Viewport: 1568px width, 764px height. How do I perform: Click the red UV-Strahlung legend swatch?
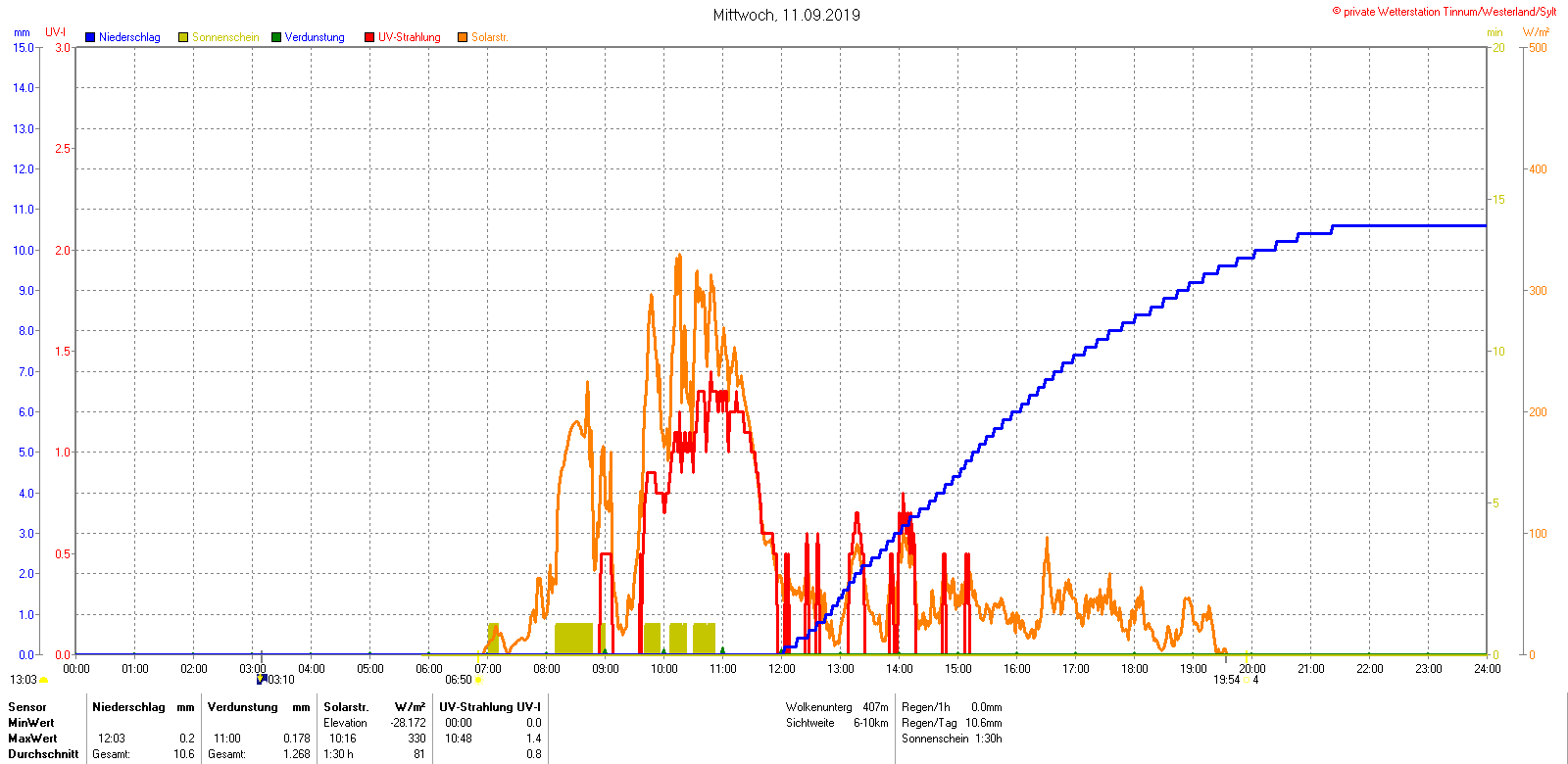(369, 37)
